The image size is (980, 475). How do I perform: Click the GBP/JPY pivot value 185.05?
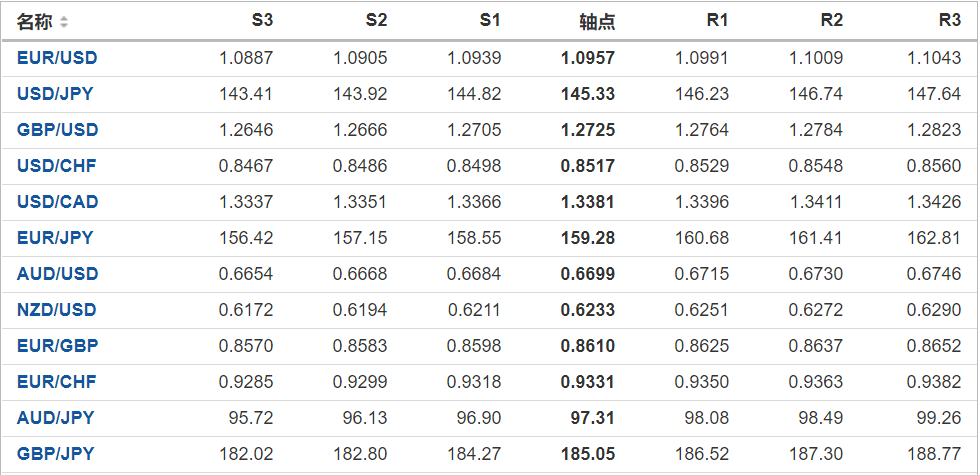click(588, 454)
